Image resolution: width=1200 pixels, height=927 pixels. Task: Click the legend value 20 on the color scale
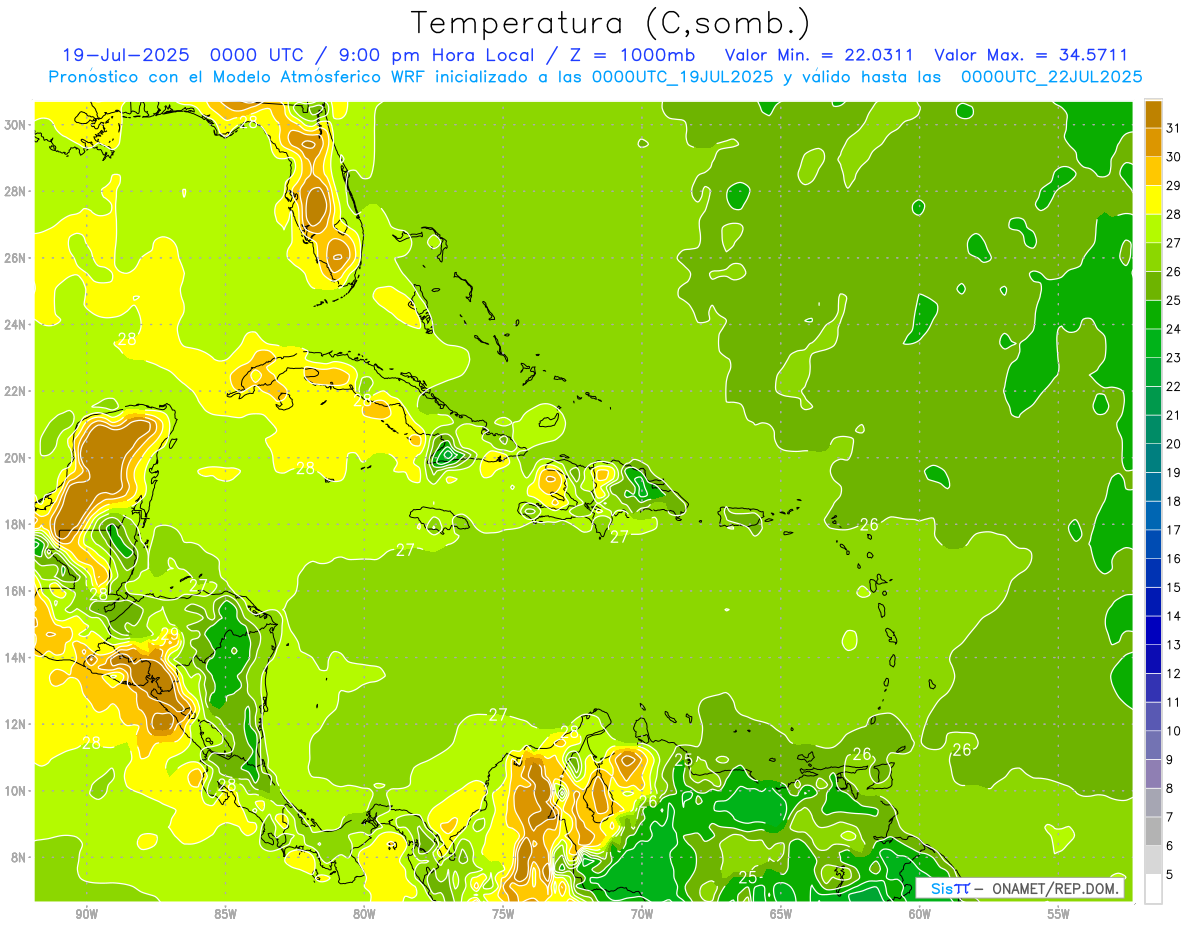1174,444
